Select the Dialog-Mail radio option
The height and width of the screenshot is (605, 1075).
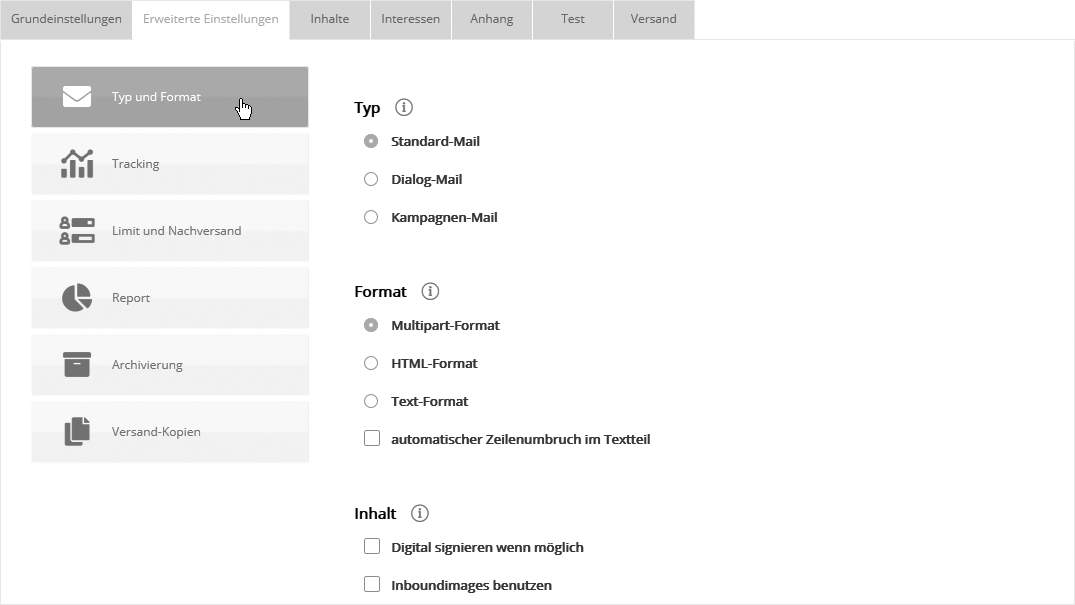pos(371,180)
